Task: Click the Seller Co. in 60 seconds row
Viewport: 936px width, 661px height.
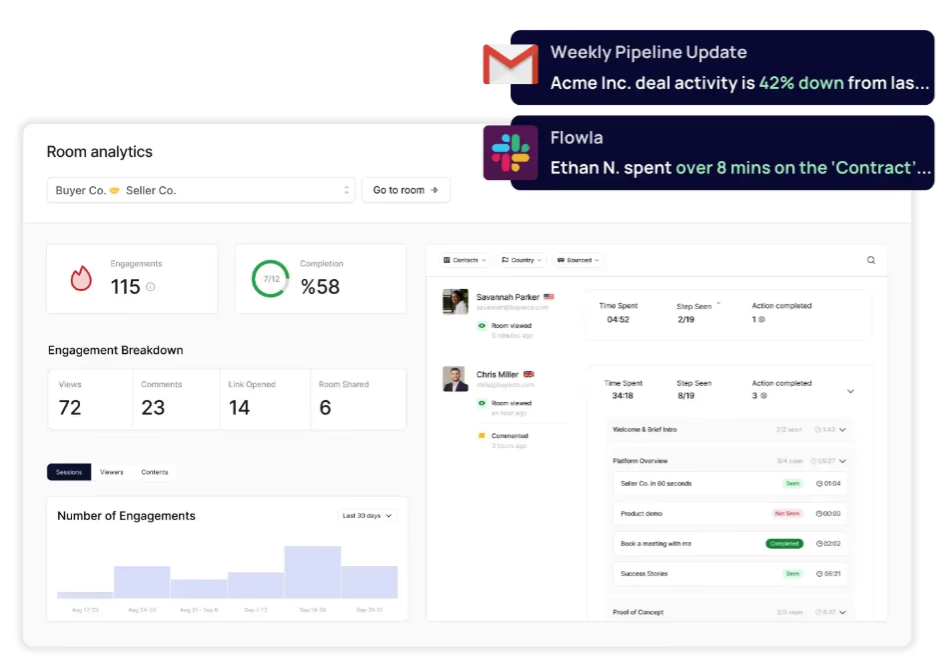Action: 730,484
